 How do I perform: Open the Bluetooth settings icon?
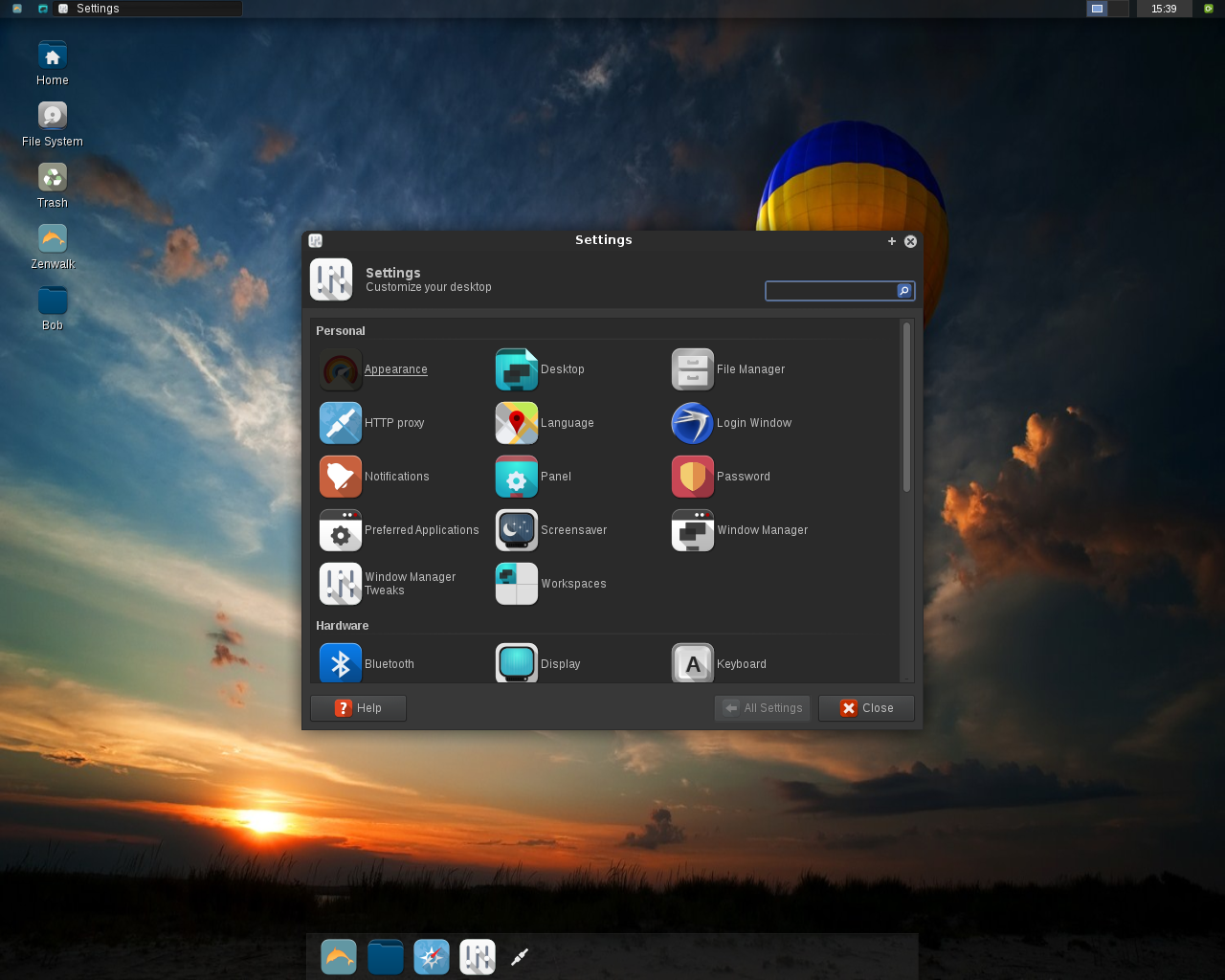(x=341, y=663)
